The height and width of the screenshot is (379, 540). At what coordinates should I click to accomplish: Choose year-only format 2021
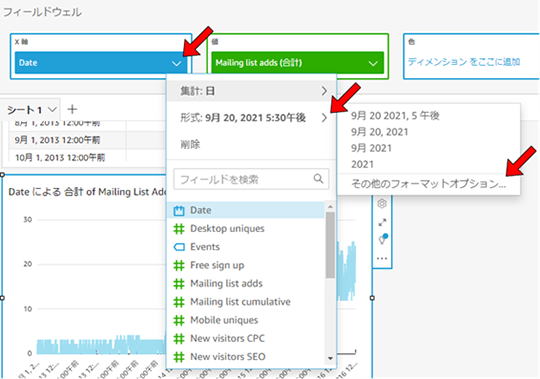tap(362, 164)
